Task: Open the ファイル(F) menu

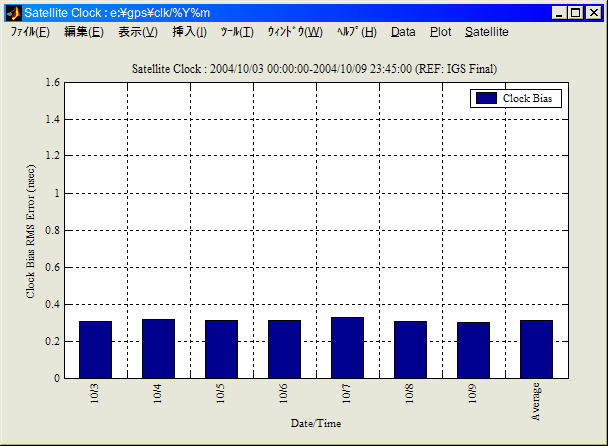Action: point(30,32)
